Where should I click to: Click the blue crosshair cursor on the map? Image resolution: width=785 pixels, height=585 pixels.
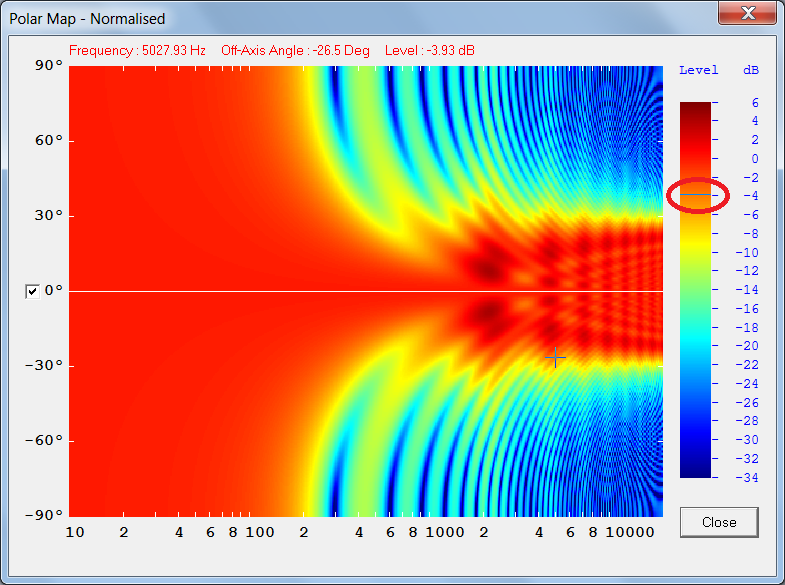coord(555,357)
